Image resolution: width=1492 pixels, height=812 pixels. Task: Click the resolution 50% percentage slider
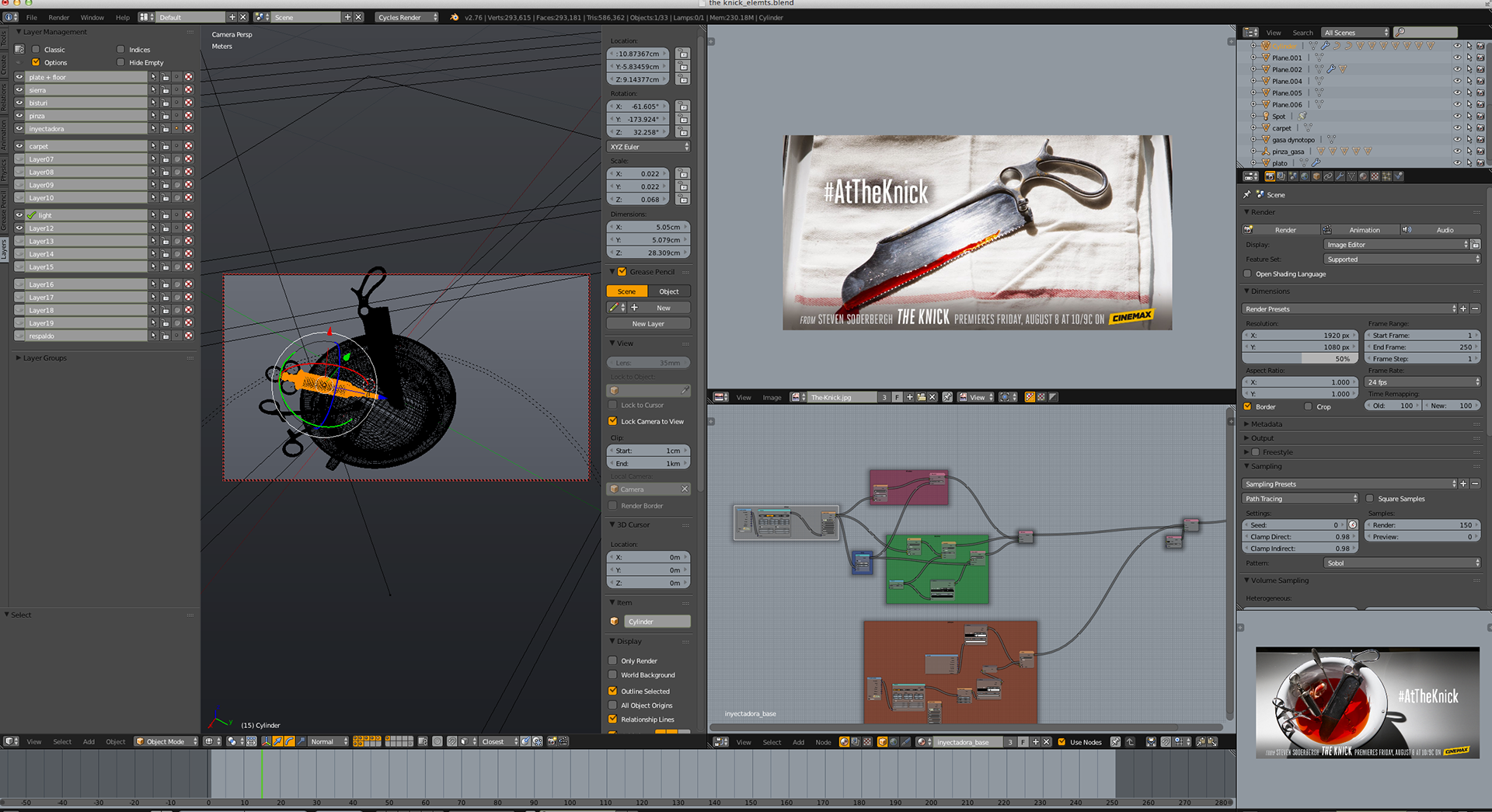[1302, 358]
